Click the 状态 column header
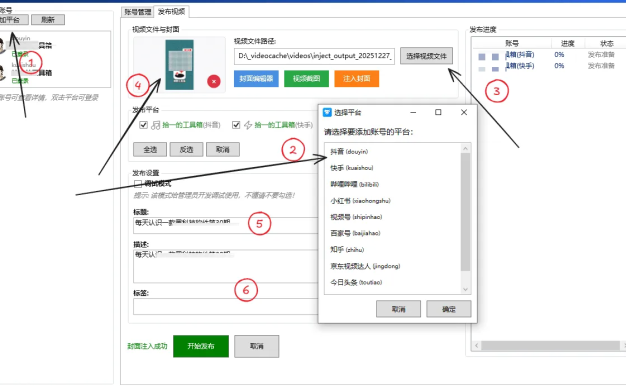The width and height of the screenshot is (626, 386). tap(606, 43)
